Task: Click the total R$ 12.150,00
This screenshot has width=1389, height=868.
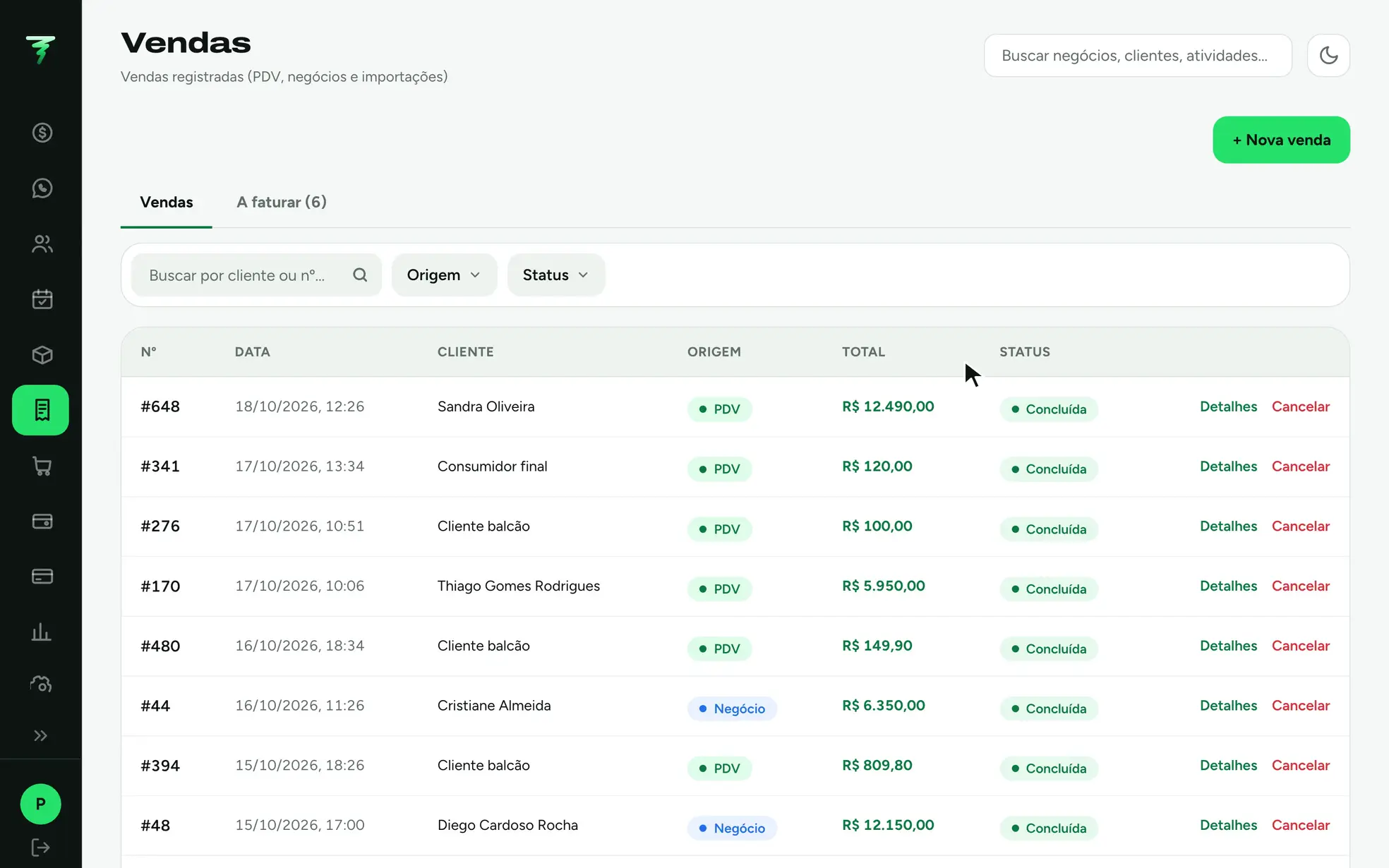Action: 888,825
